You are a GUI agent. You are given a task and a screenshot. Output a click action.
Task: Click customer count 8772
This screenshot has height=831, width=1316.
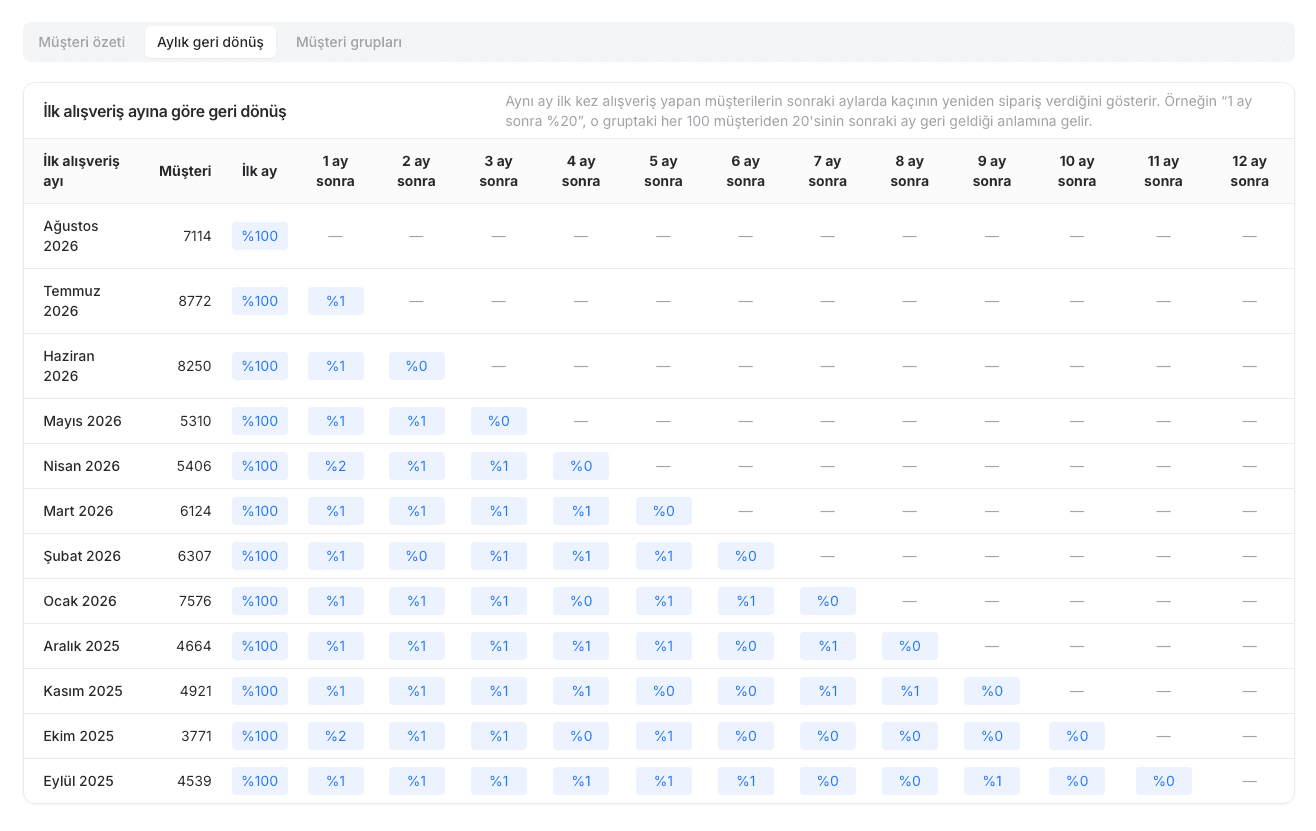pyautogui.click(x=195, y=301)
